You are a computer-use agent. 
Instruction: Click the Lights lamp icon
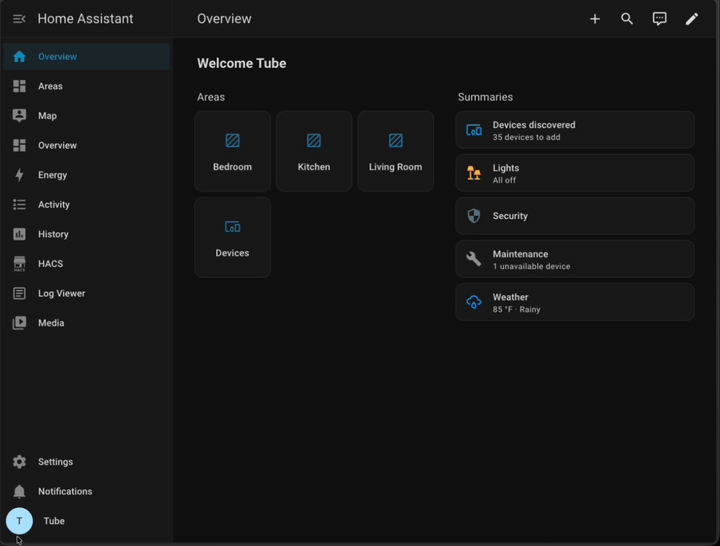(474, 173)
